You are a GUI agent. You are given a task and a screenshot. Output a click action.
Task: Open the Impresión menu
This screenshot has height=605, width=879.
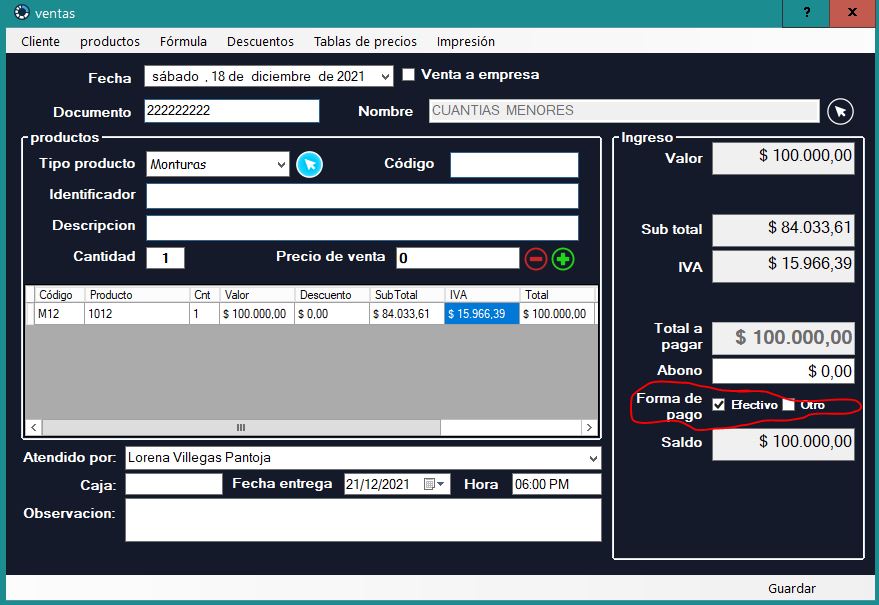pos(465,41)
